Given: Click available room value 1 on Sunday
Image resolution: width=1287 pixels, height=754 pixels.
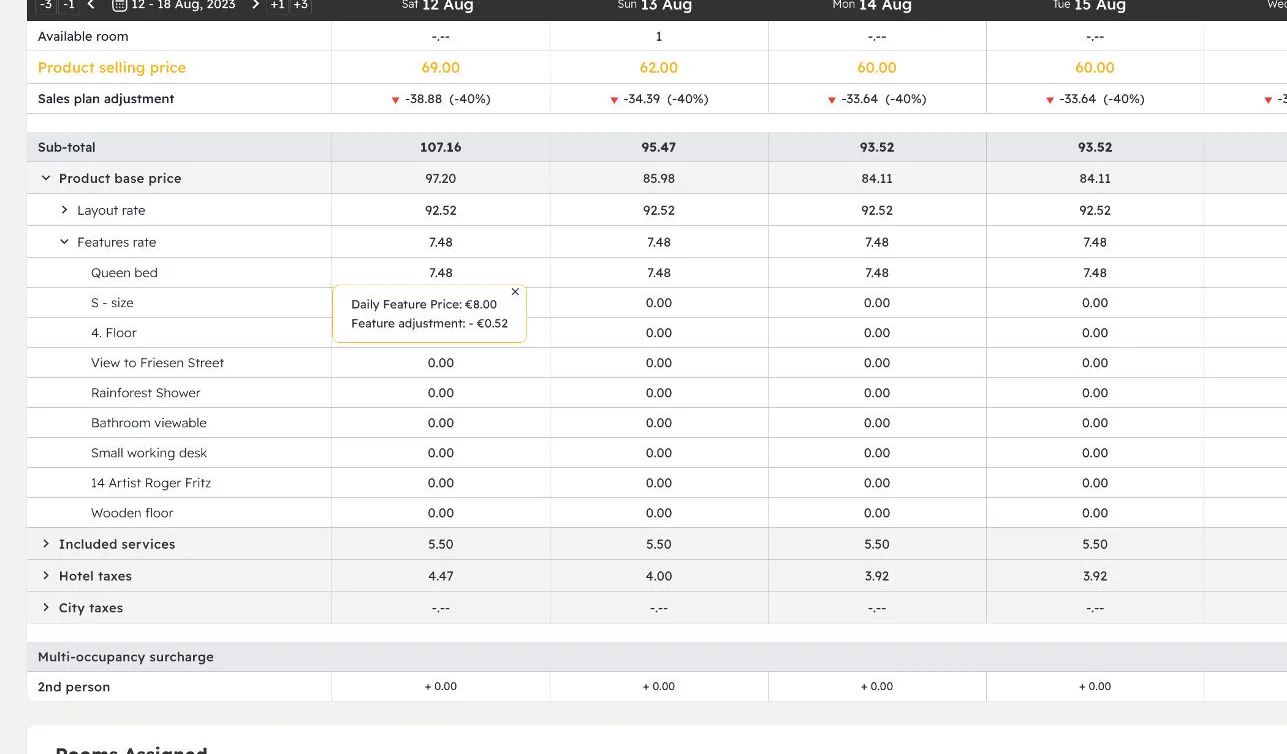Looking at the screenshot, I should point(659,37).
